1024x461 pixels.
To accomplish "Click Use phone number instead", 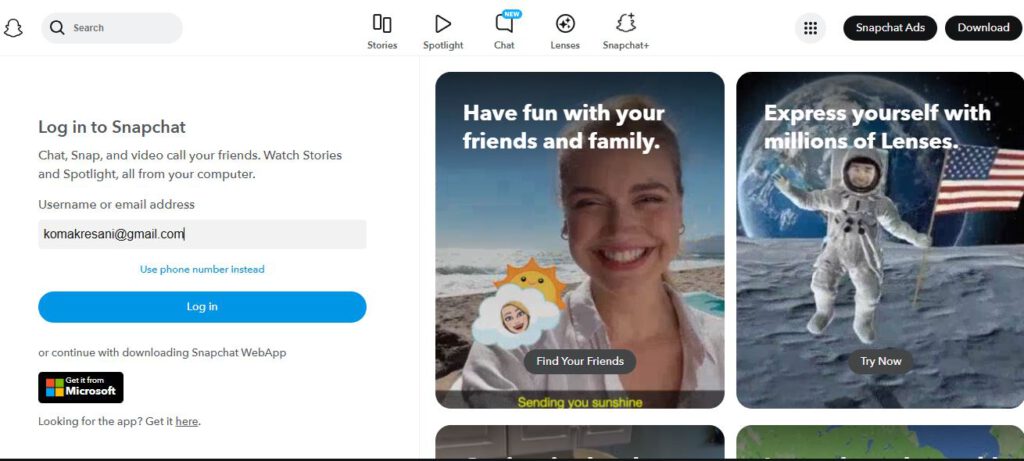I will click(x=202, y=269).
